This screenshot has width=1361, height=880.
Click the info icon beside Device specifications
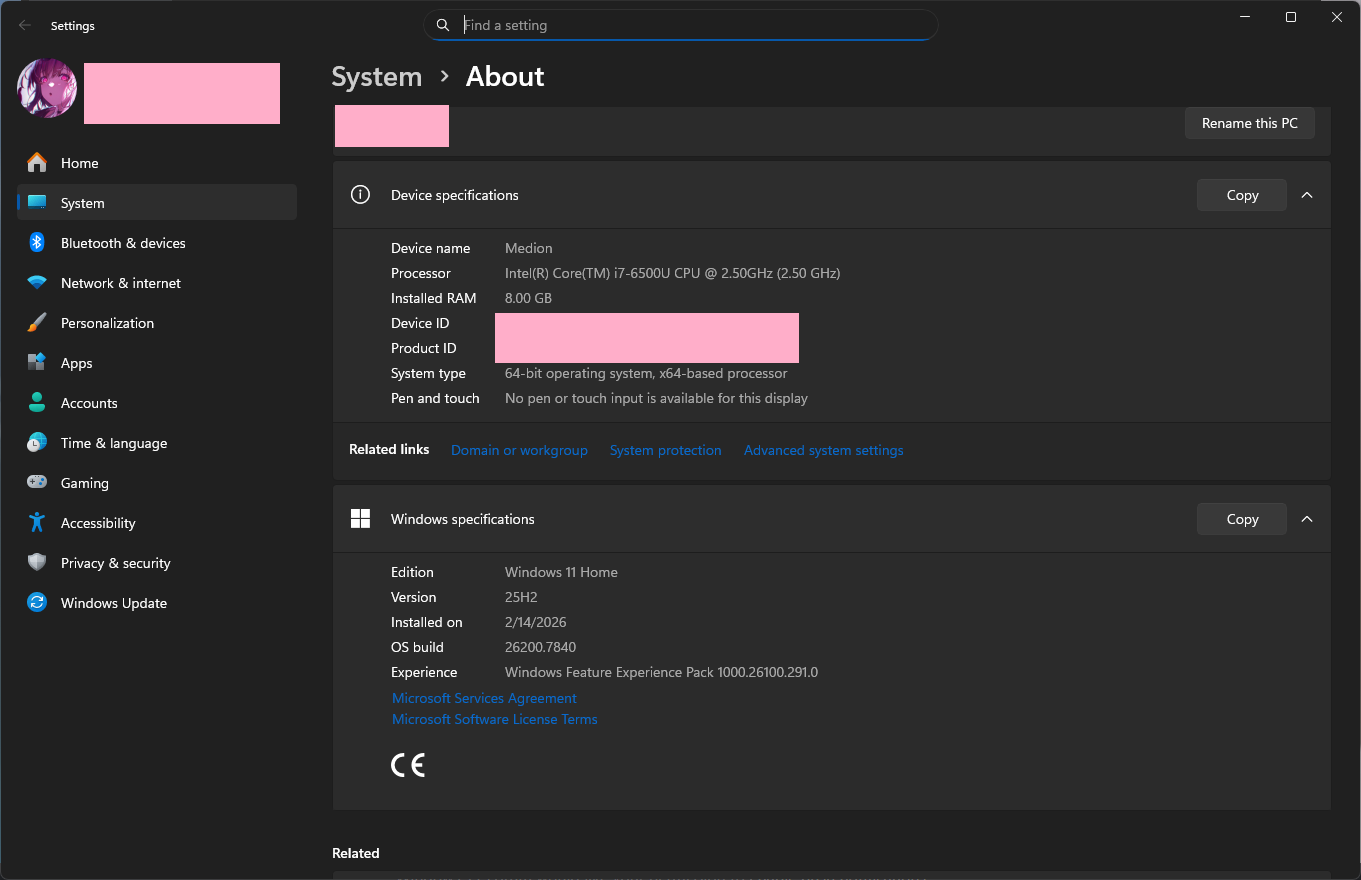[360, 195]
